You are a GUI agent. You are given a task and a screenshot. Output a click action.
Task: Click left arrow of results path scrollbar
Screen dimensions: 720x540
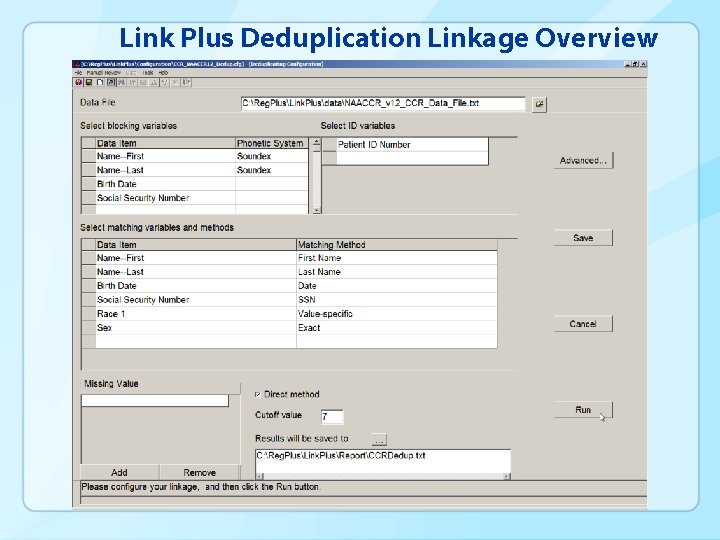(x=259, y=476)
